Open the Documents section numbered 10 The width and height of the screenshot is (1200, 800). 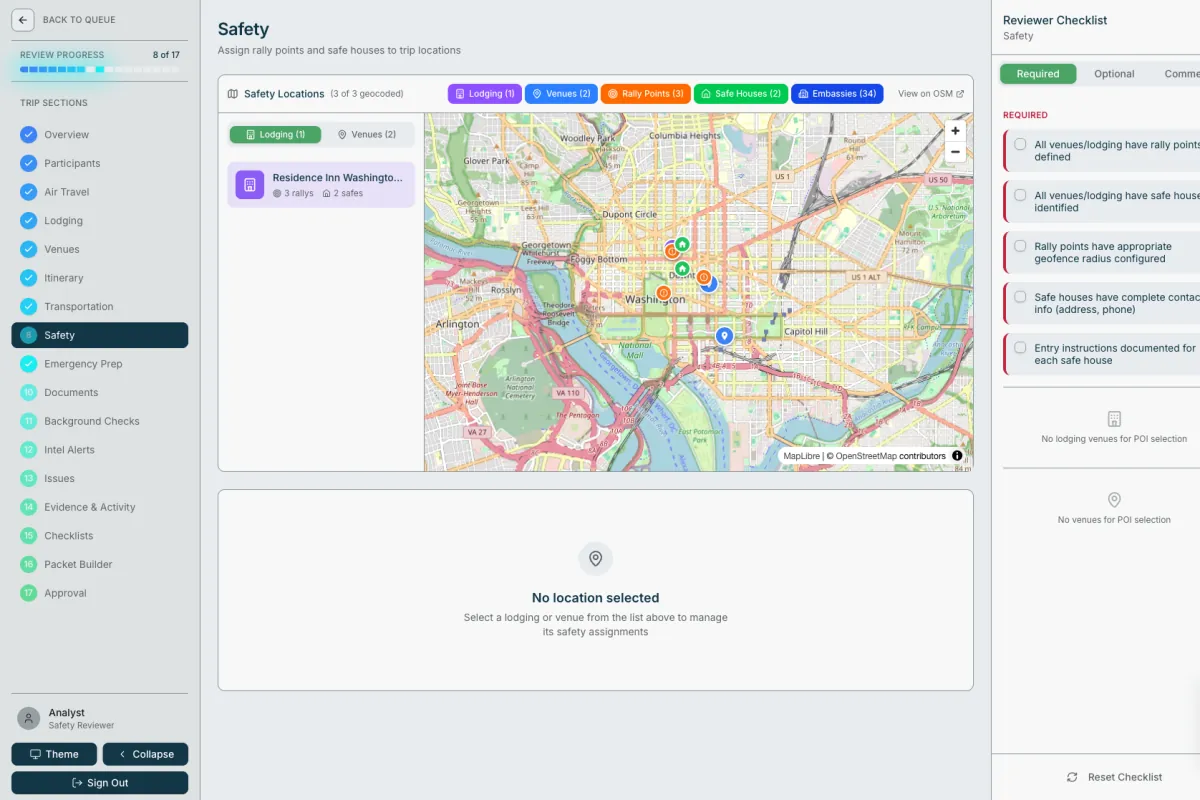100,392
